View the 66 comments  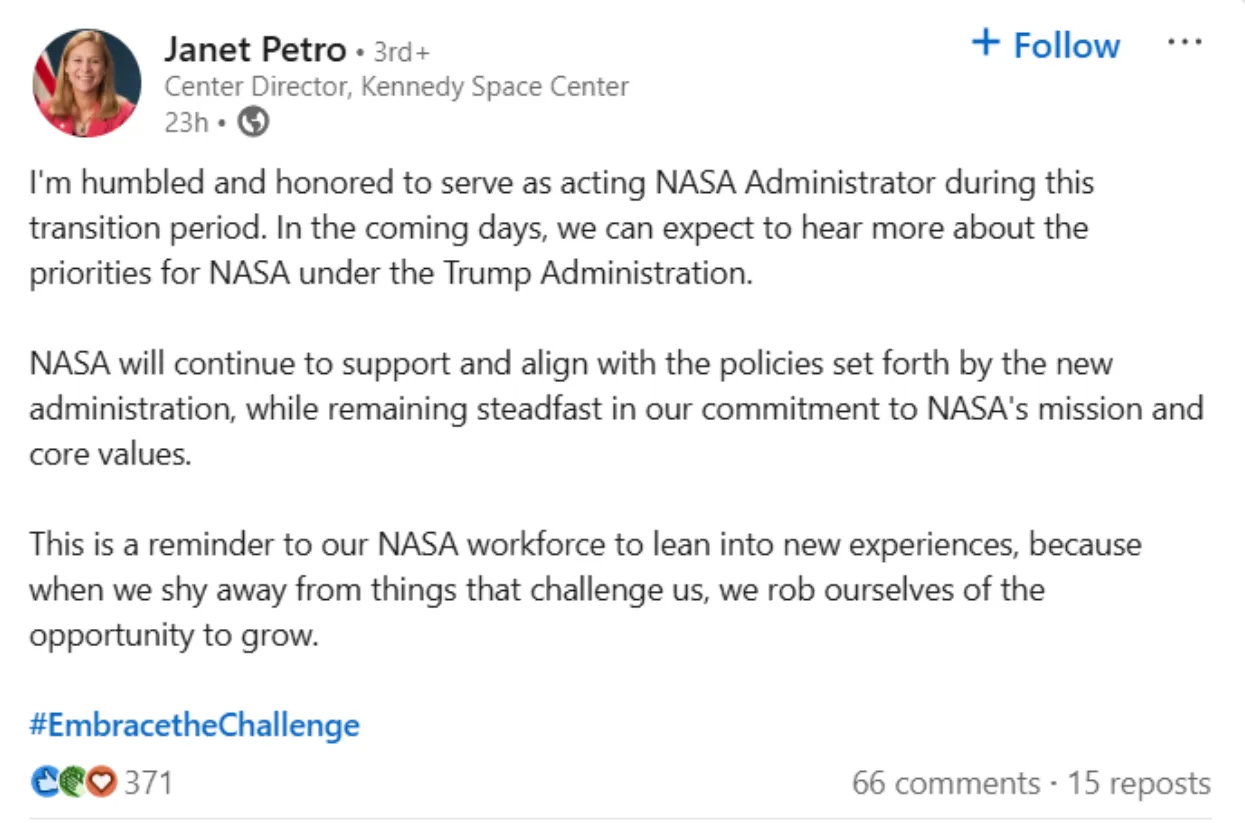pyautogui.click(x=945, y=782)
